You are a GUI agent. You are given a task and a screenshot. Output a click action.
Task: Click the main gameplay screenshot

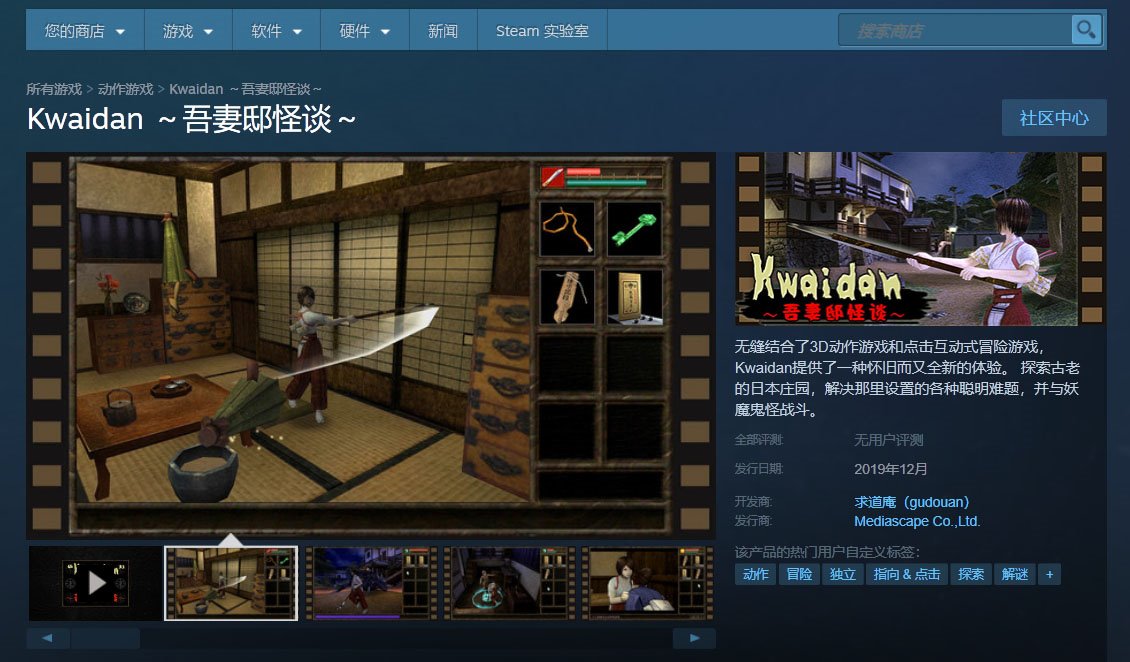pyautogui.click(x=370, y=346)
